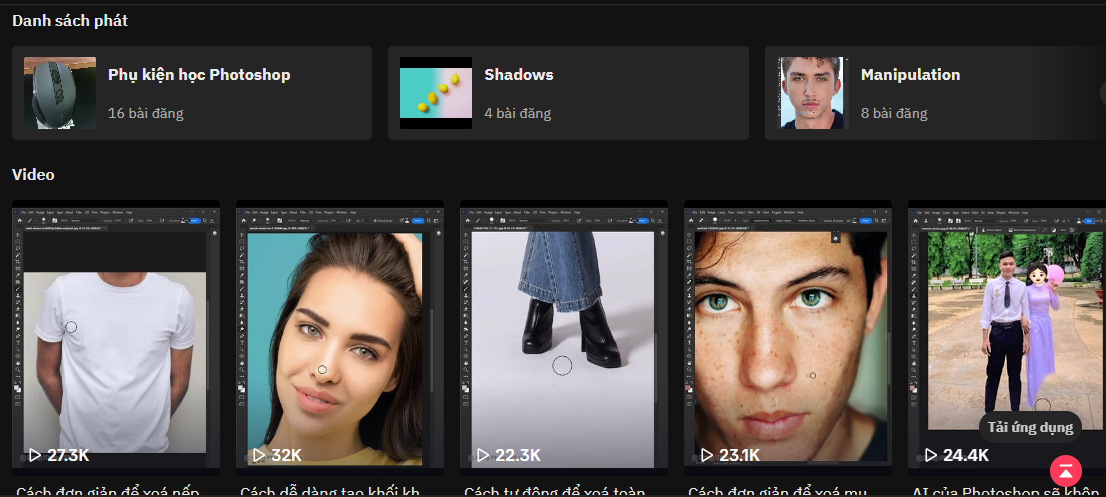Viewport: 1106px width, 497px height.
Task: Open video titled 'Cách tự động để xoá toàn'
Action: 553,491
